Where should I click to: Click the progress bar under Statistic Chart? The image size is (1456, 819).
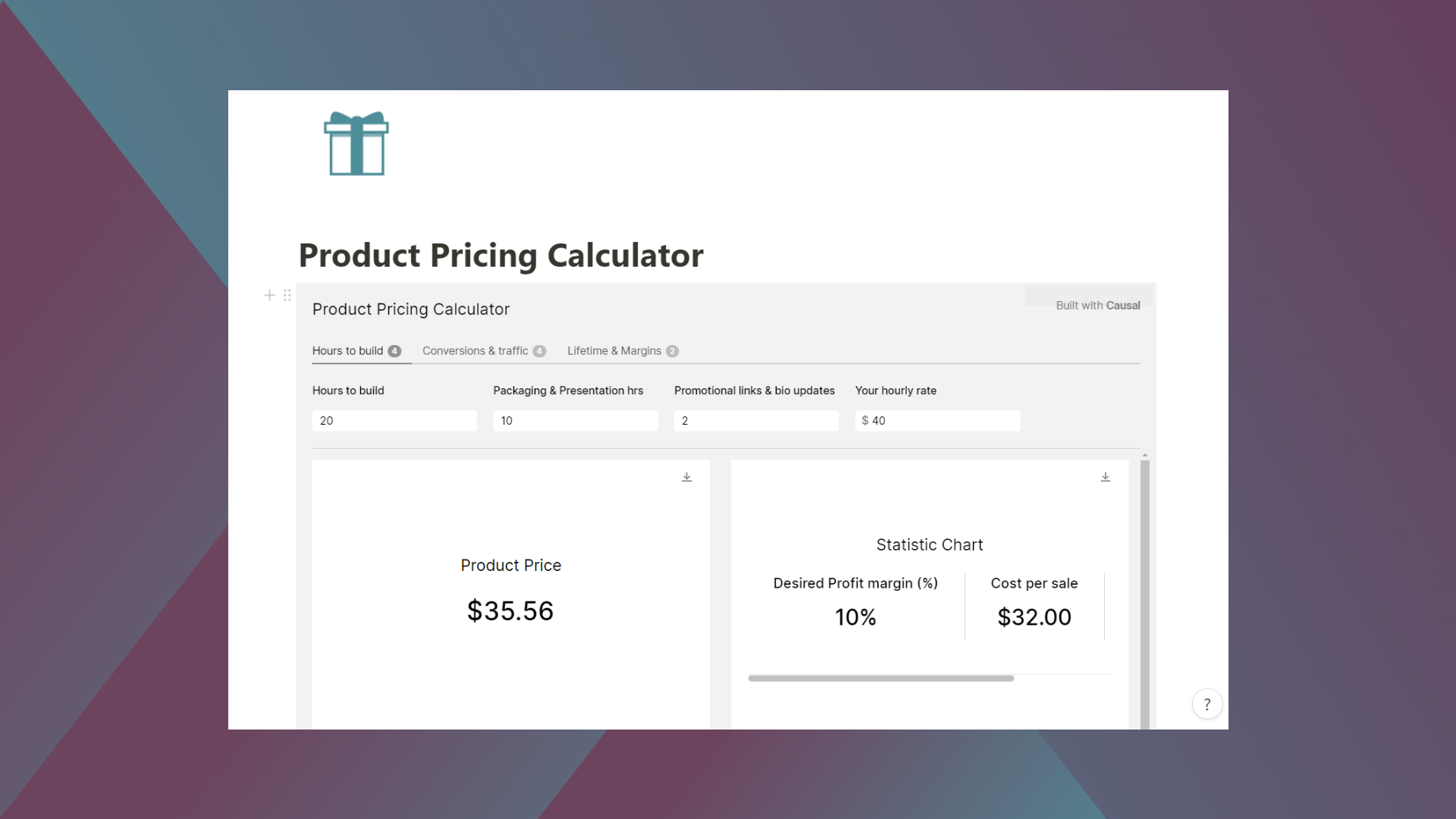point(880,678)
